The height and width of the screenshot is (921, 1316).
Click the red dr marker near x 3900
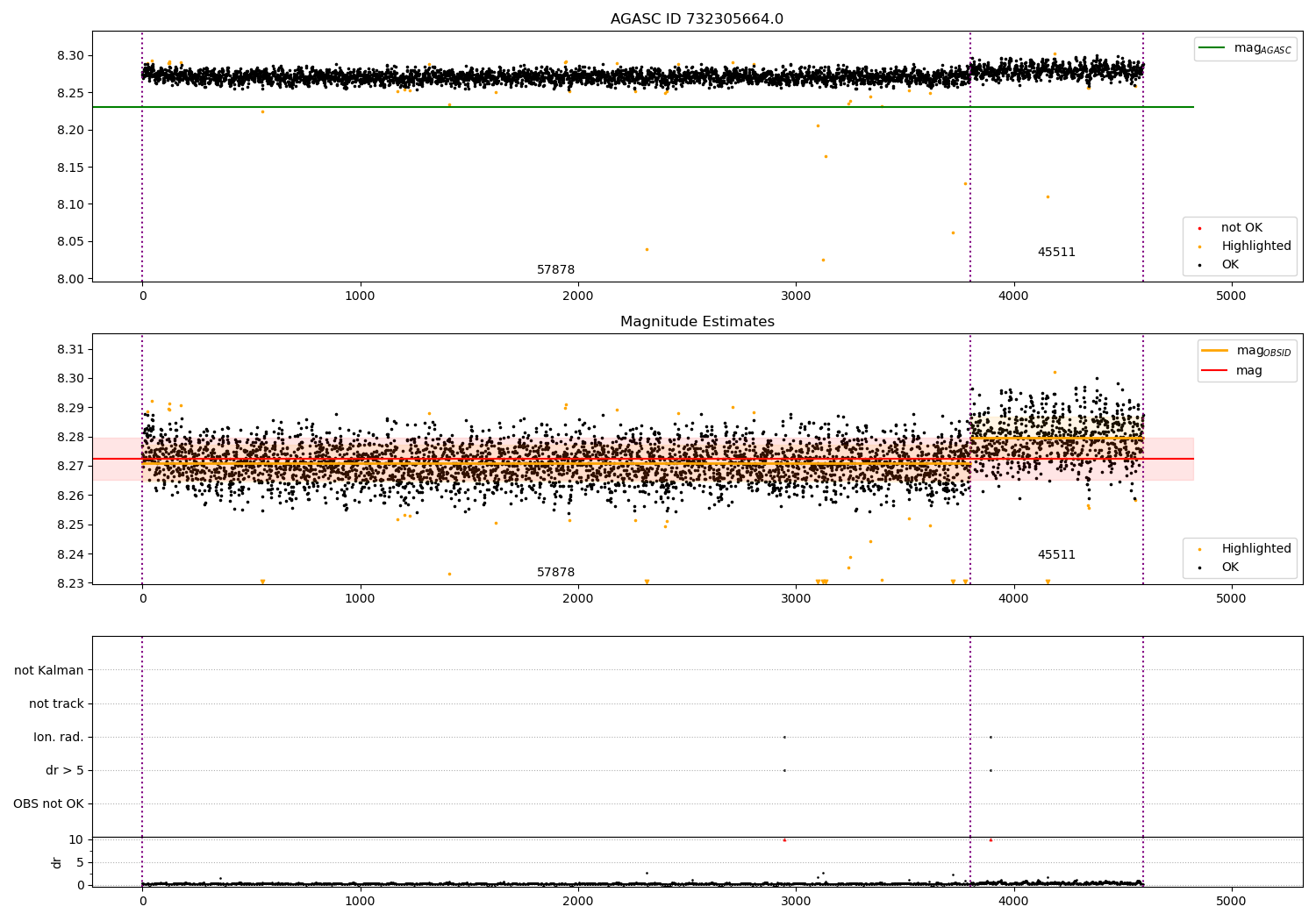(x=991, y=839)
